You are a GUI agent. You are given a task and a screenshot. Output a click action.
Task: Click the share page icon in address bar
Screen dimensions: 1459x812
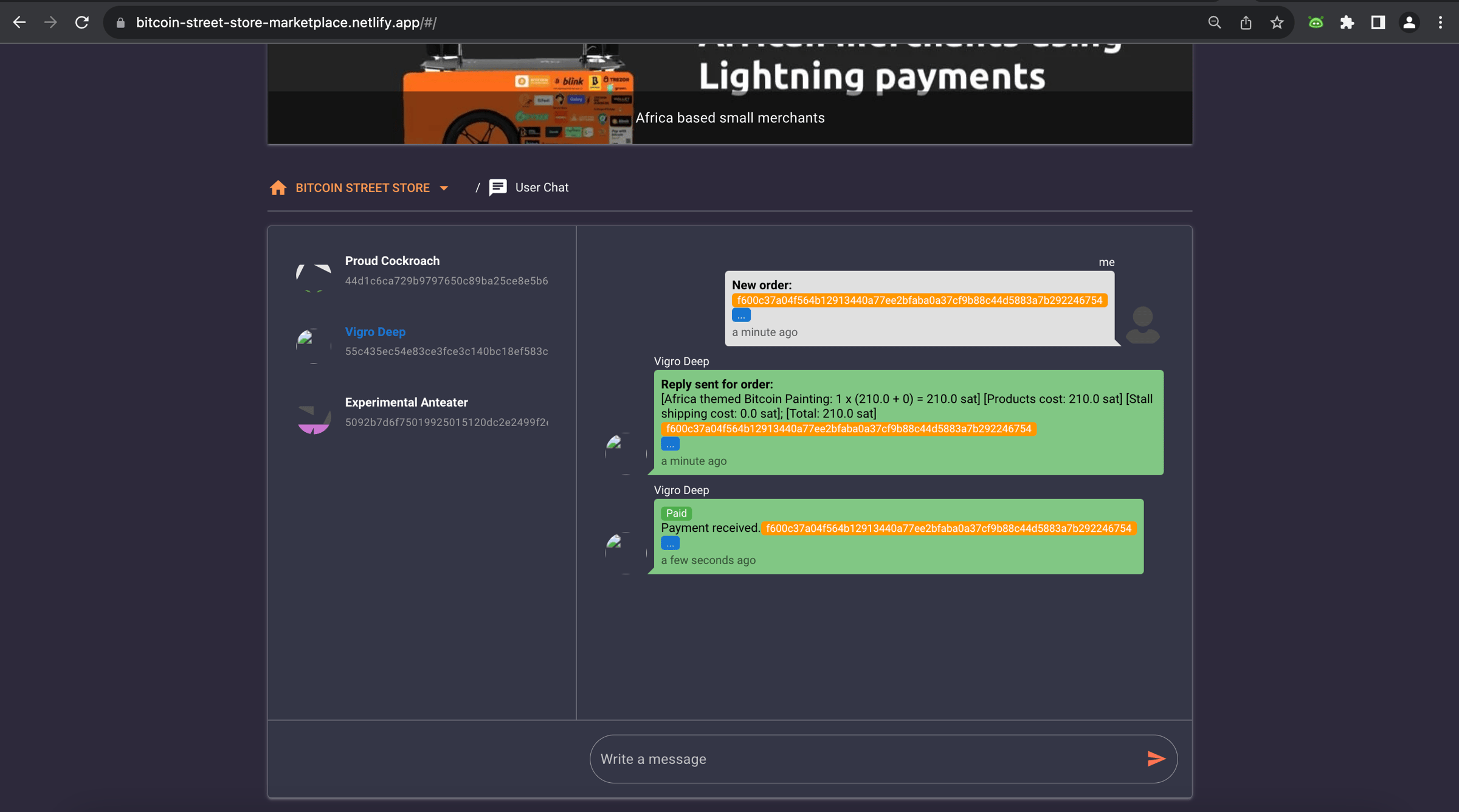1246,22
